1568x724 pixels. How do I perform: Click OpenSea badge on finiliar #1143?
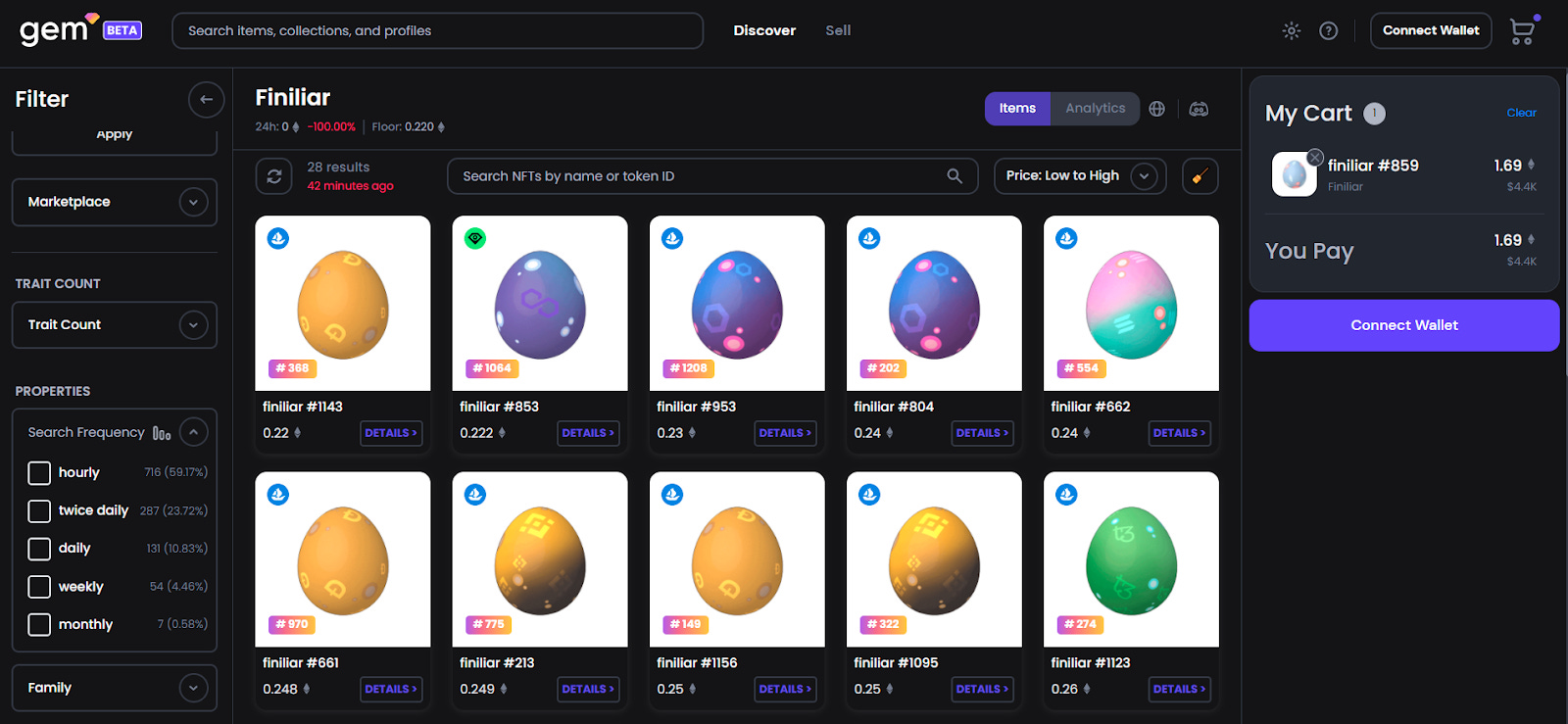[x=278, y=238]
